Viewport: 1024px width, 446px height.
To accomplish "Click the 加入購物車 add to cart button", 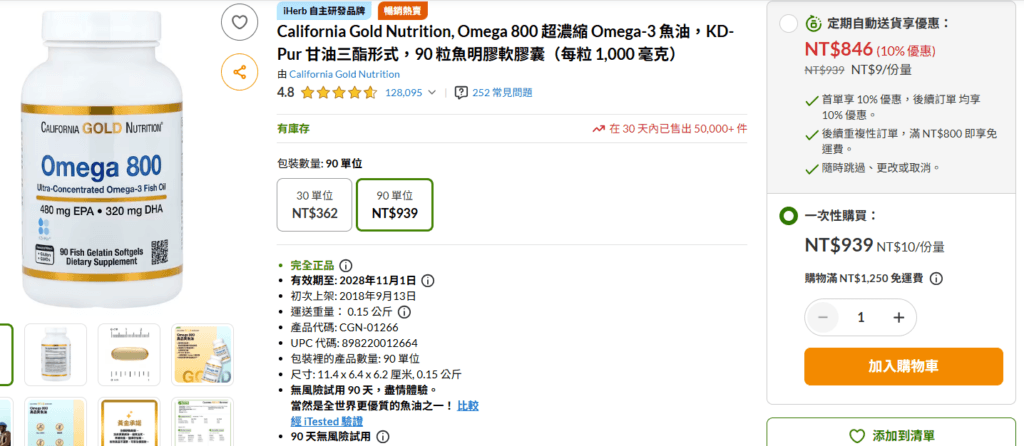I will pos(903,366).
